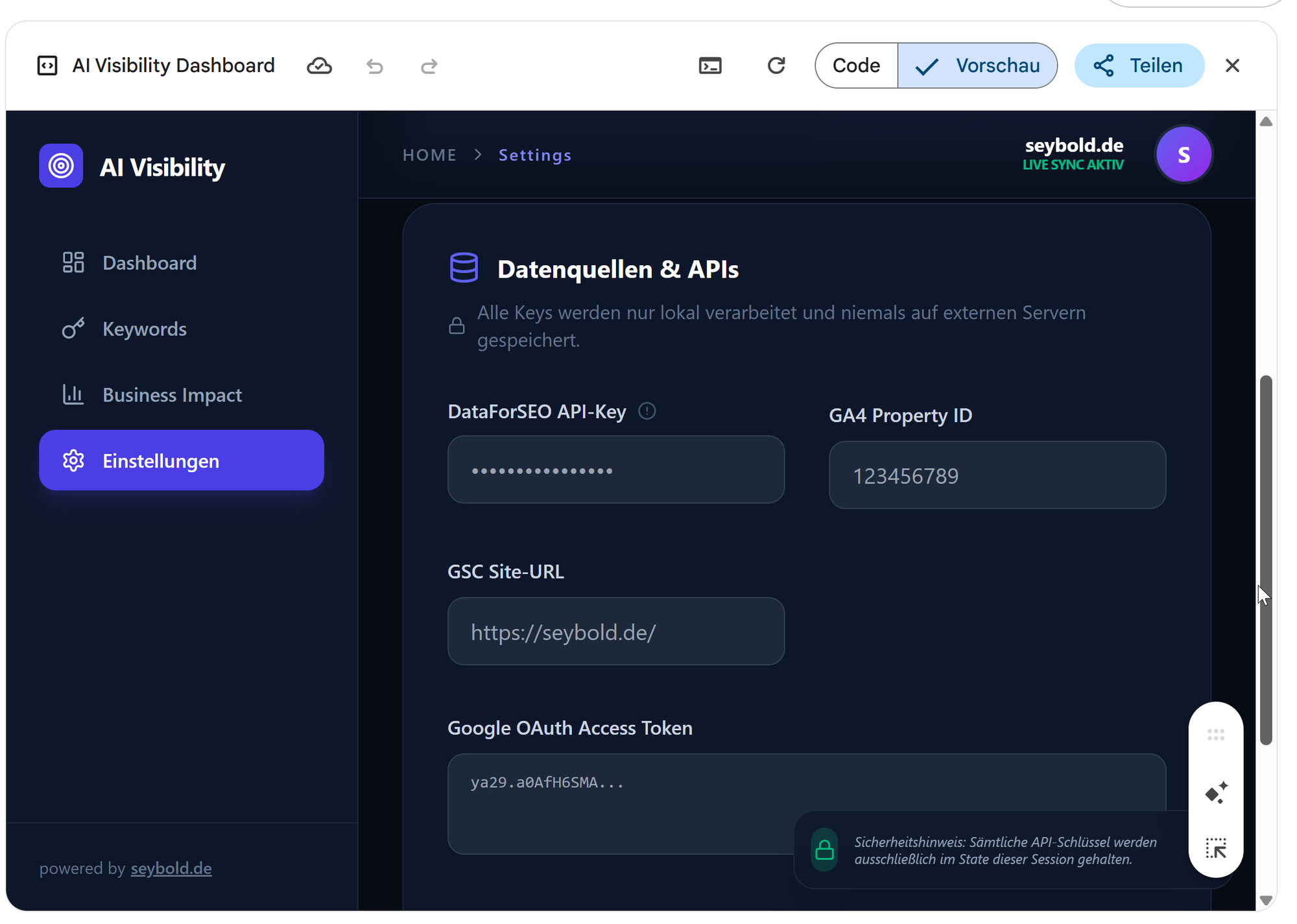This screenshot has height=924, width=1297.
Task: Click the scrollbar up arrow
Action: click(1266, 121)
